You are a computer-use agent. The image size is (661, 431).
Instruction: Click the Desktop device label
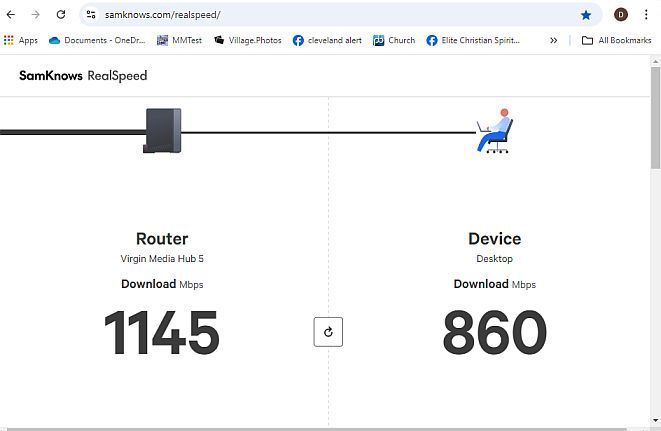click(x=494, y=259)
